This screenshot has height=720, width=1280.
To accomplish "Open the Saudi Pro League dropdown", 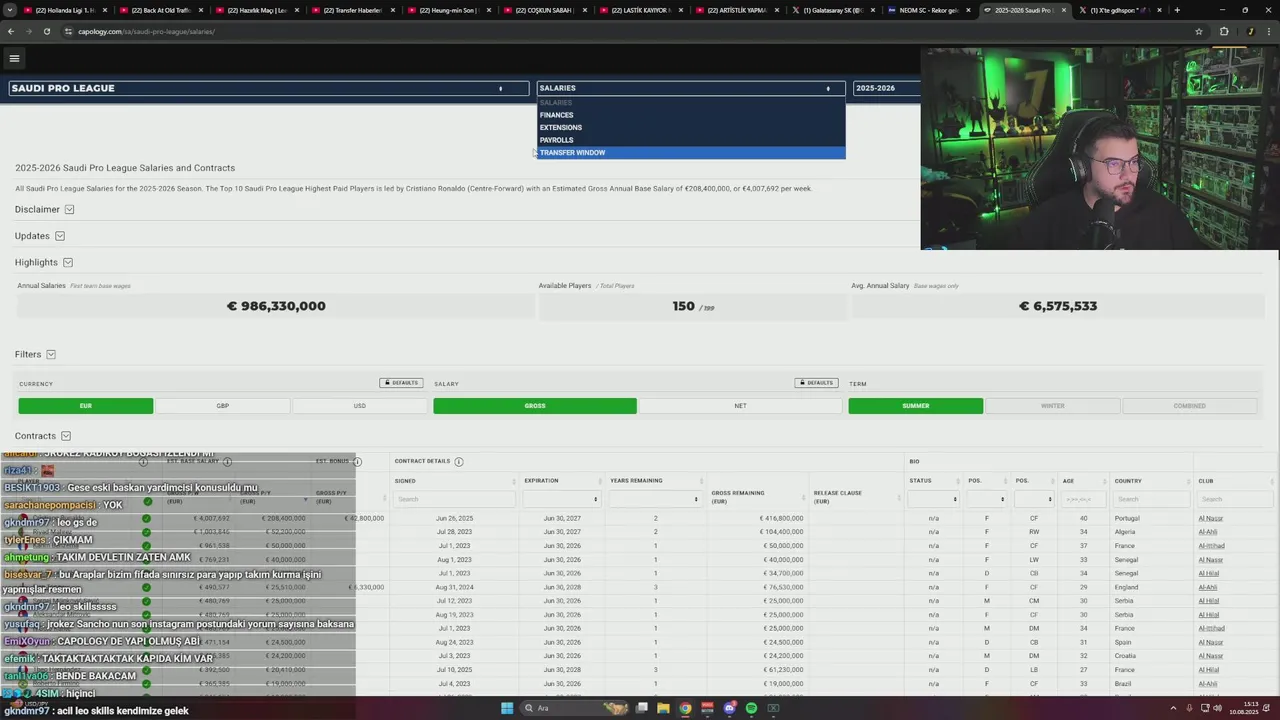I will click(x=268, y=88).
